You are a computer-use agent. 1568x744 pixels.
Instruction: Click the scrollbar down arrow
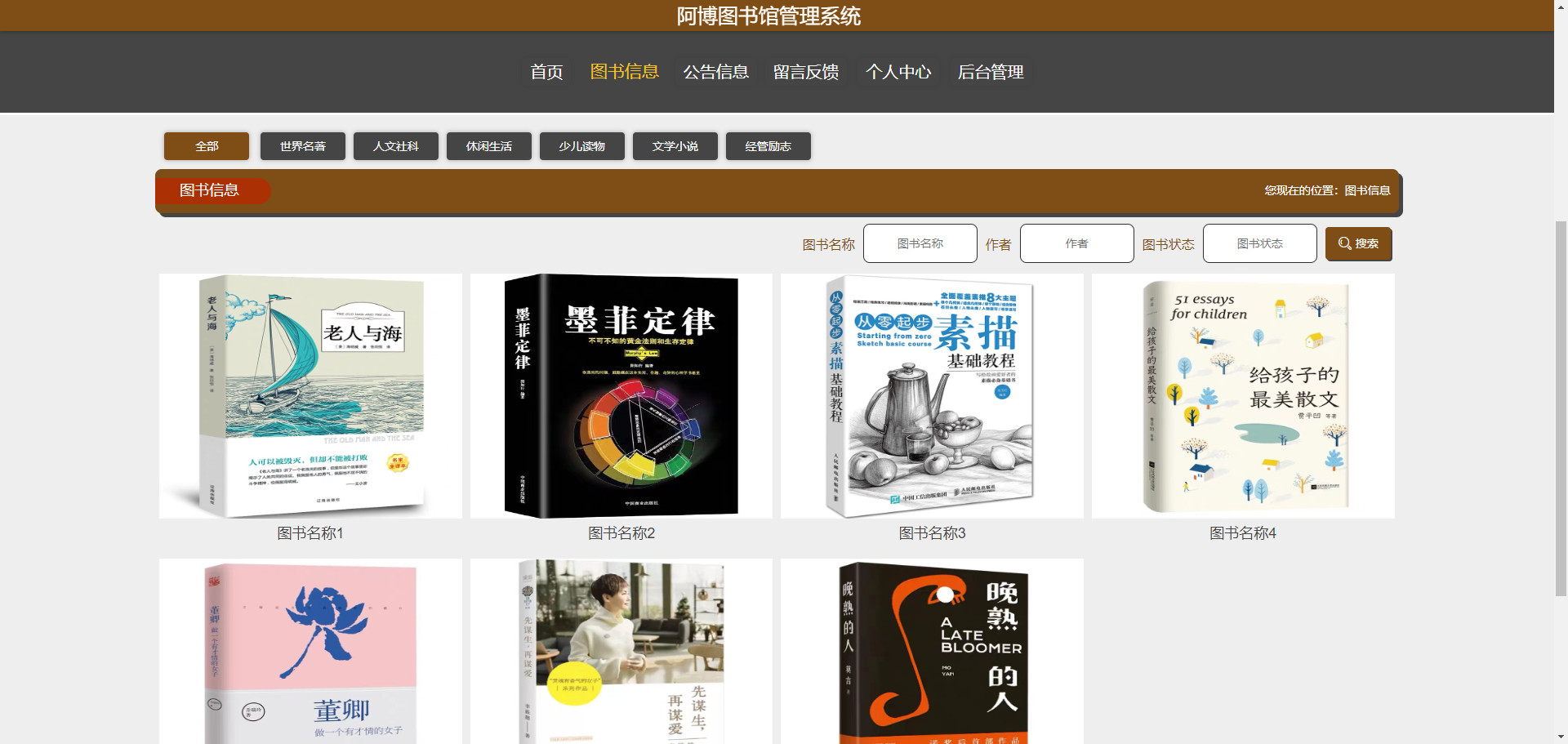1561,737
